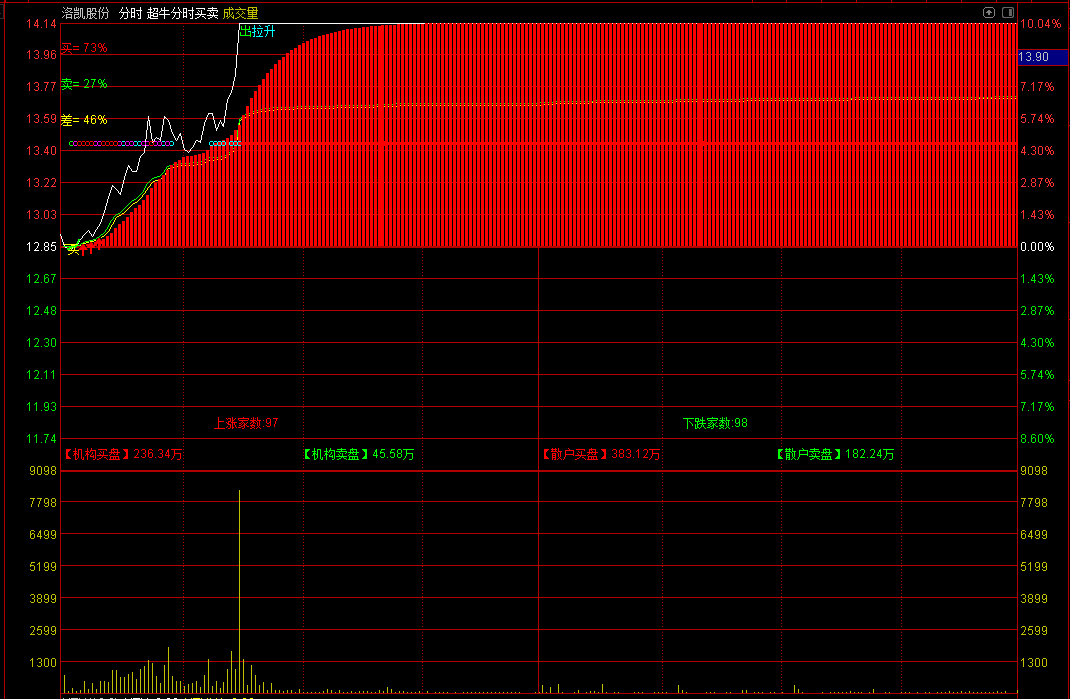This screenshot has height=699, width=1070.
Task: Click 【散户卖盘】182.24万 value
Action: pyautogui.click(x=835, y=454)
